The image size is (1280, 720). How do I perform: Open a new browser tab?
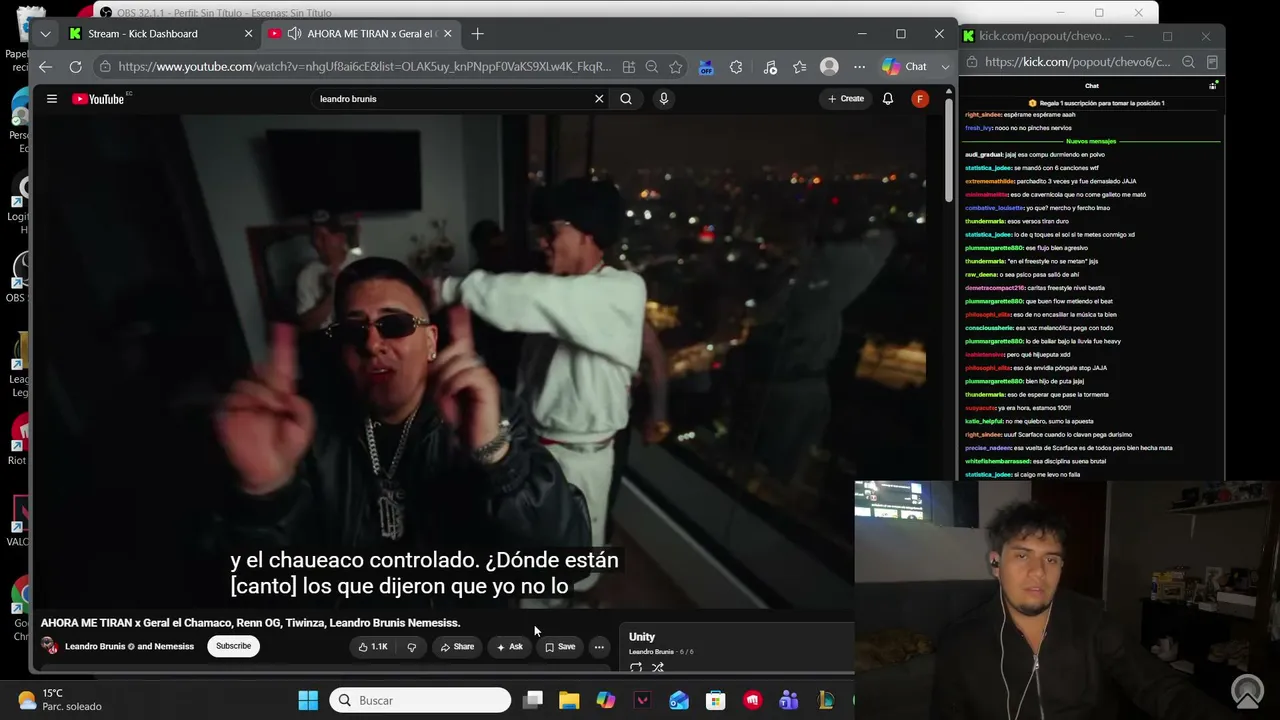[x=477, y=34]
